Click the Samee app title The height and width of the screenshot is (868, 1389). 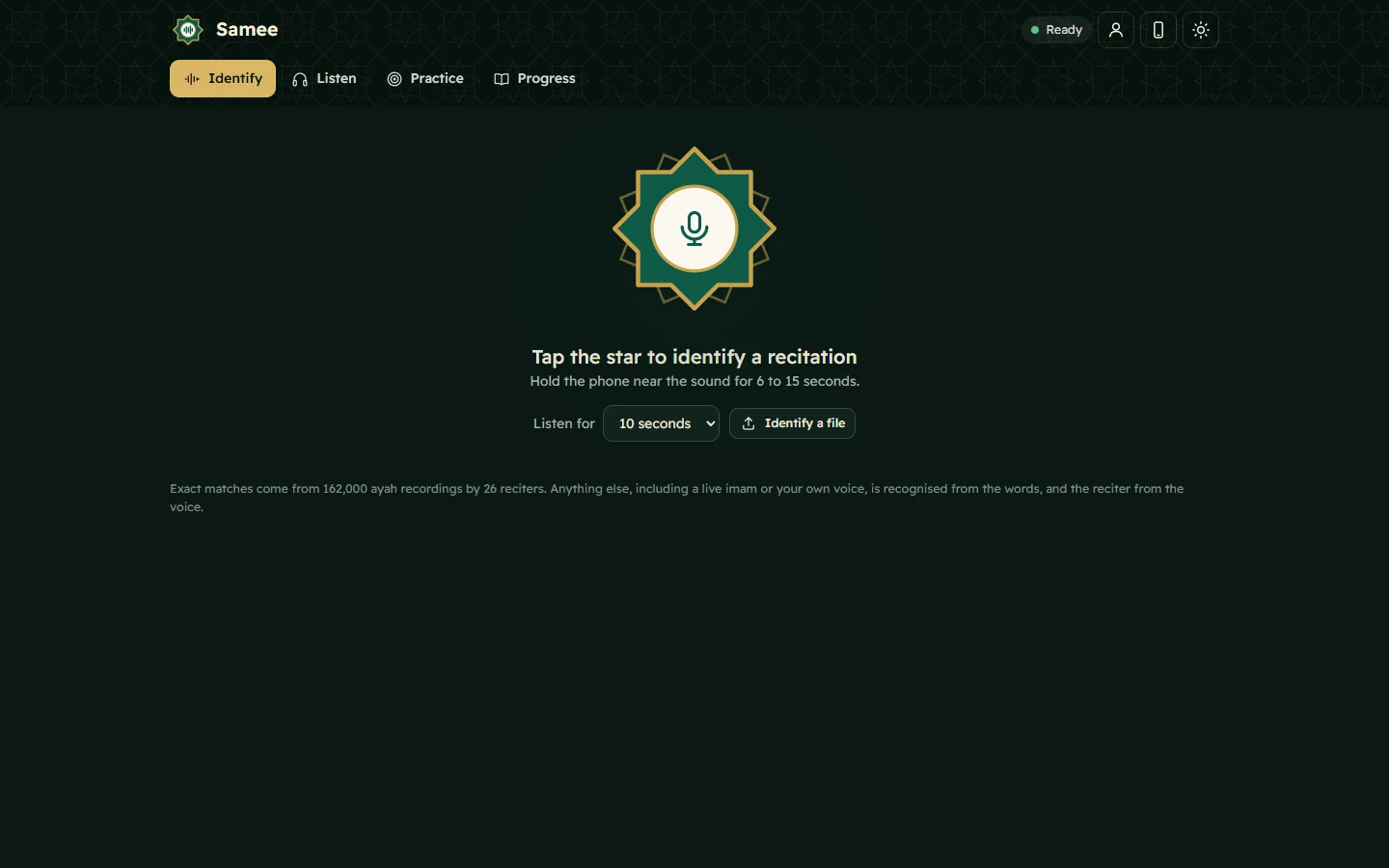247,30
